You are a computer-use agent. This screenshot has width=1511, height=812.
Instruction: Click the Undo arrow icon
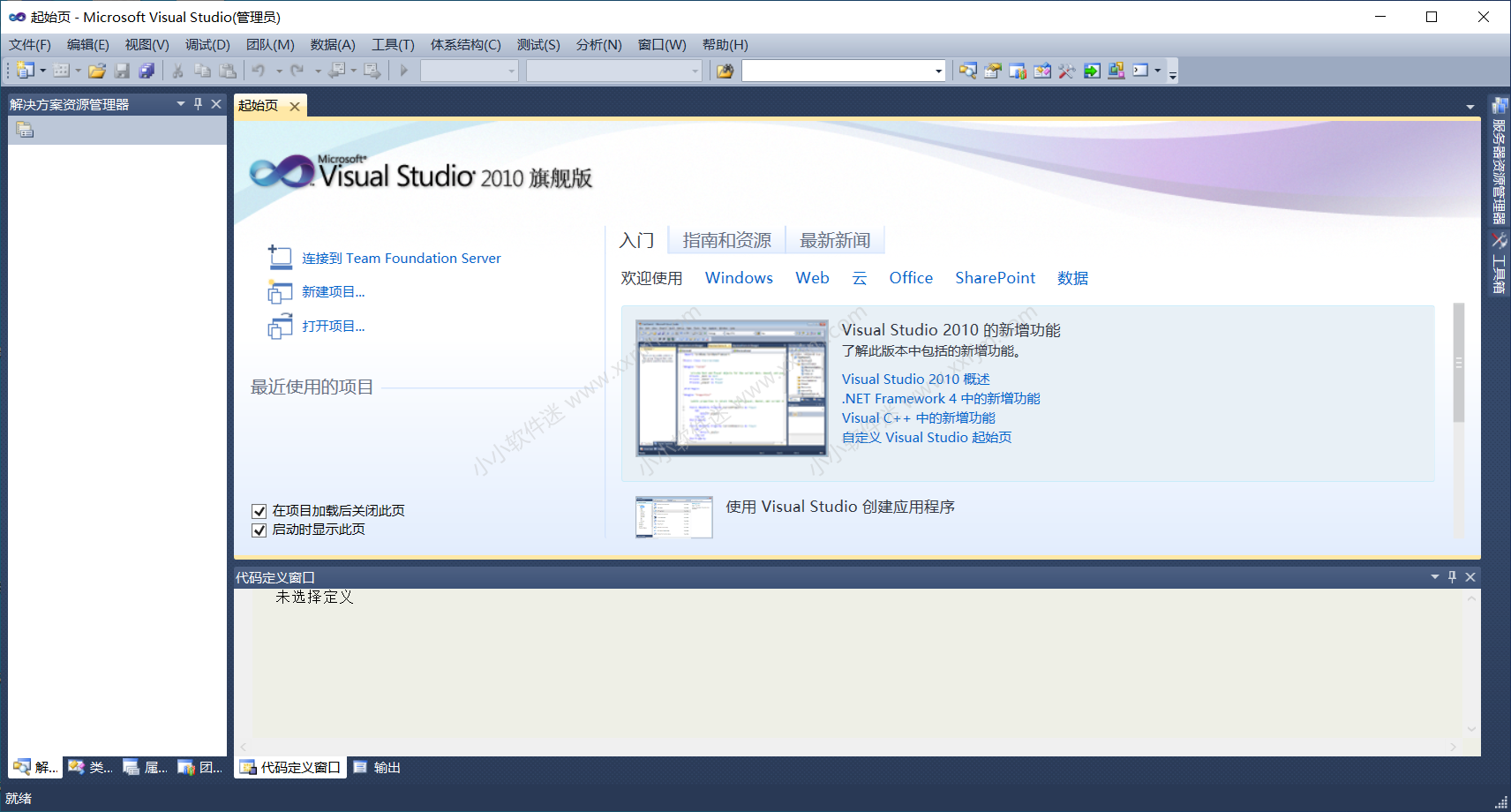259,71
